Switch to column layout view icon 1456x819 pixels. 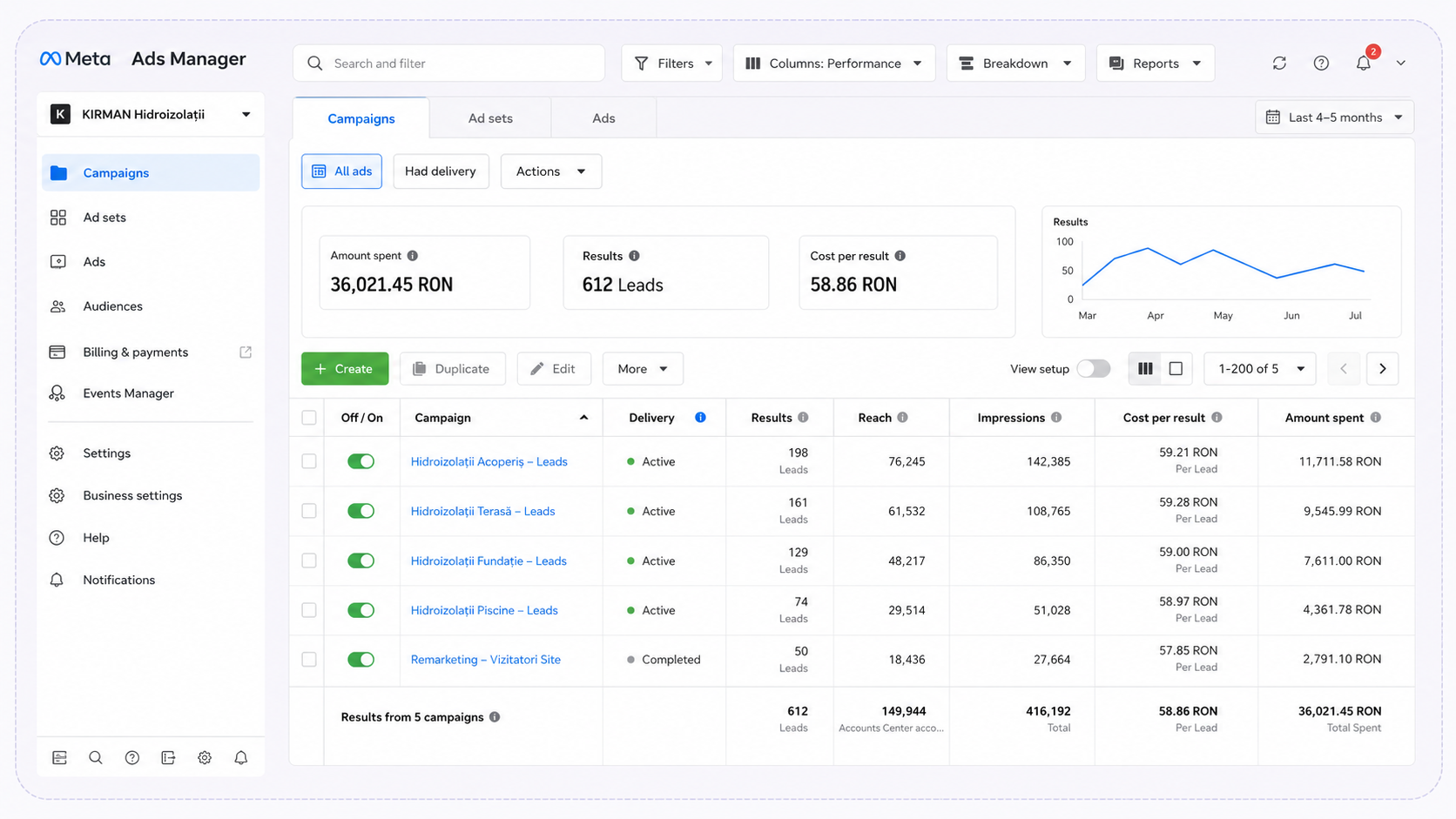pos(1145,369)
